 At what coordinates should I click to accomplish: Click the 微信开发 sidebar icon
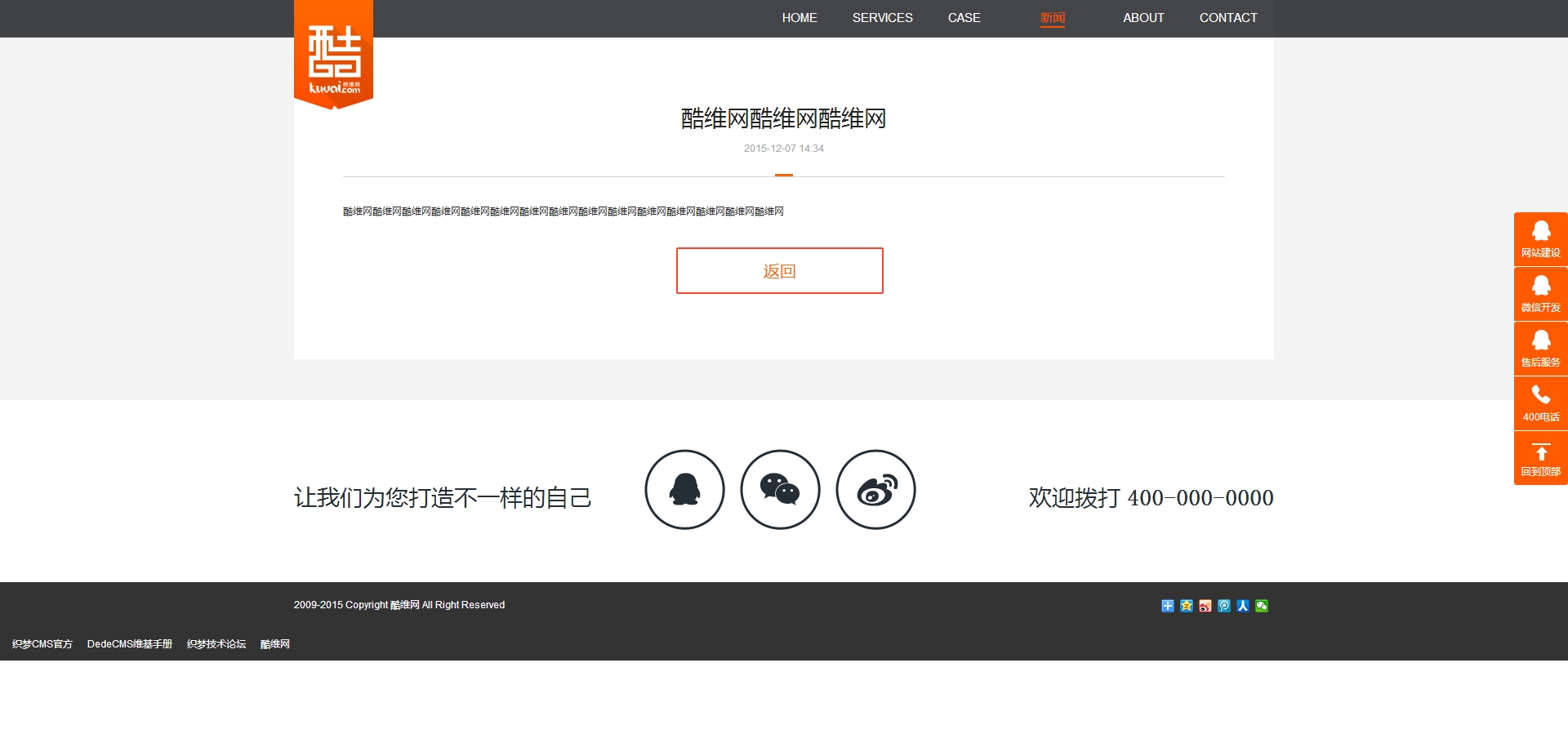coord(1540,294)
